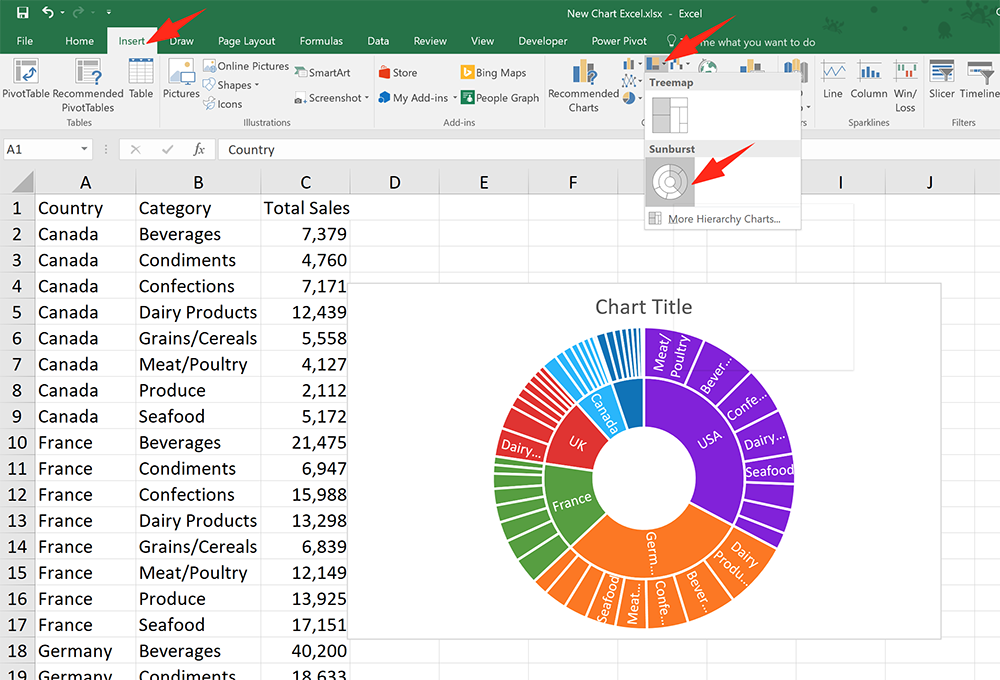Open the Pictures dialog
Image resolution: width=1000 pixels, height=680 pixels.
pos(181,80)
